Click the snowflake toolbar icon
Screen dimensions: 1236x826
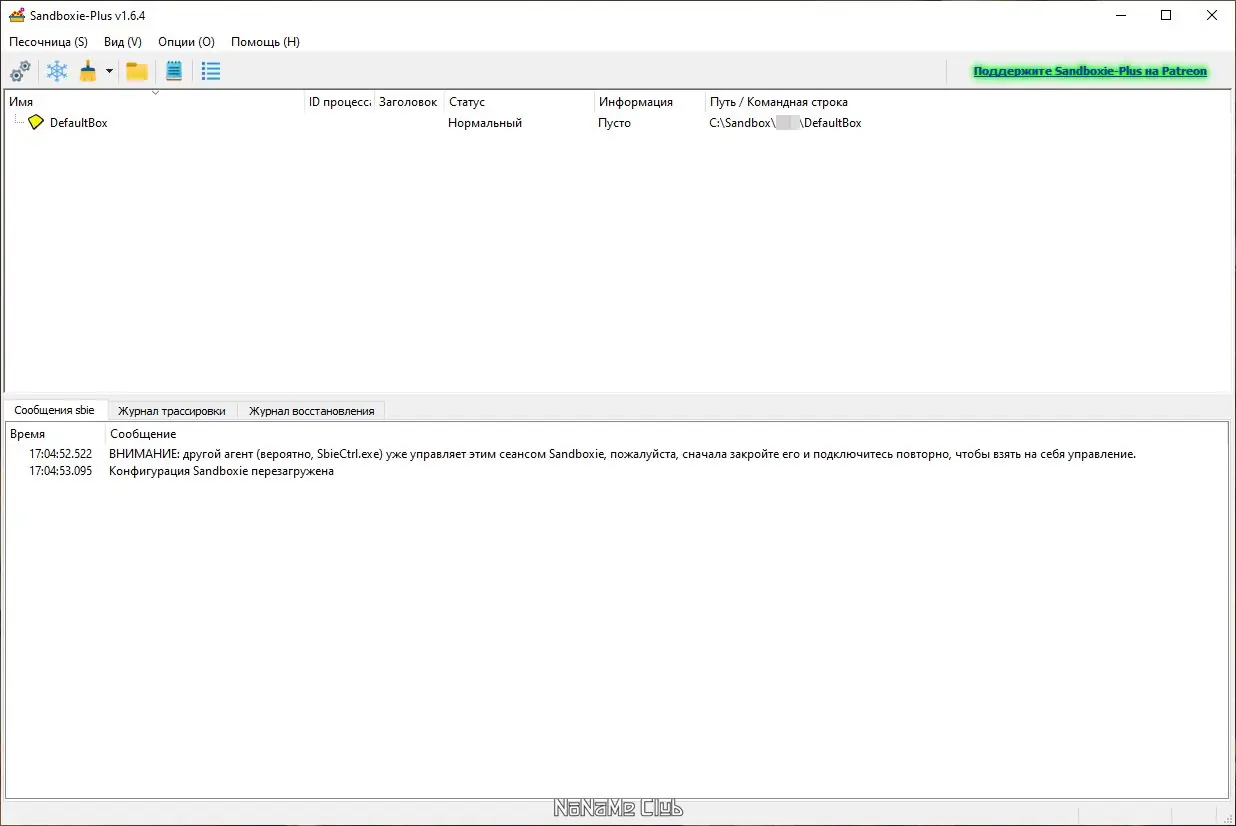(58, 71)
